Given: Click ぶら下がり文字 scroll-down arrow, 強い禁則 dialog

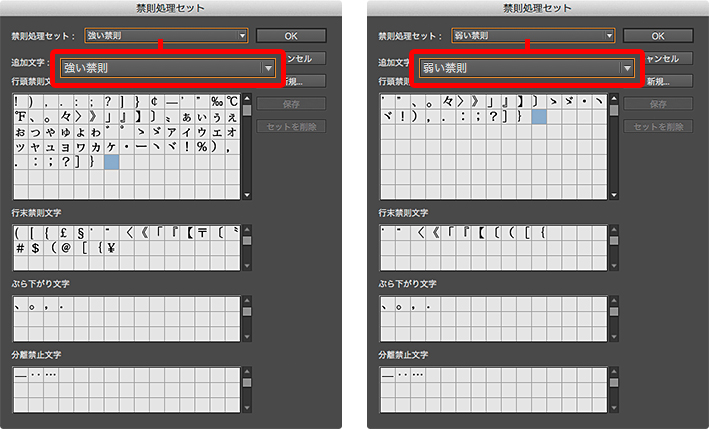Looking at the screenshot, I should (247, 337).
